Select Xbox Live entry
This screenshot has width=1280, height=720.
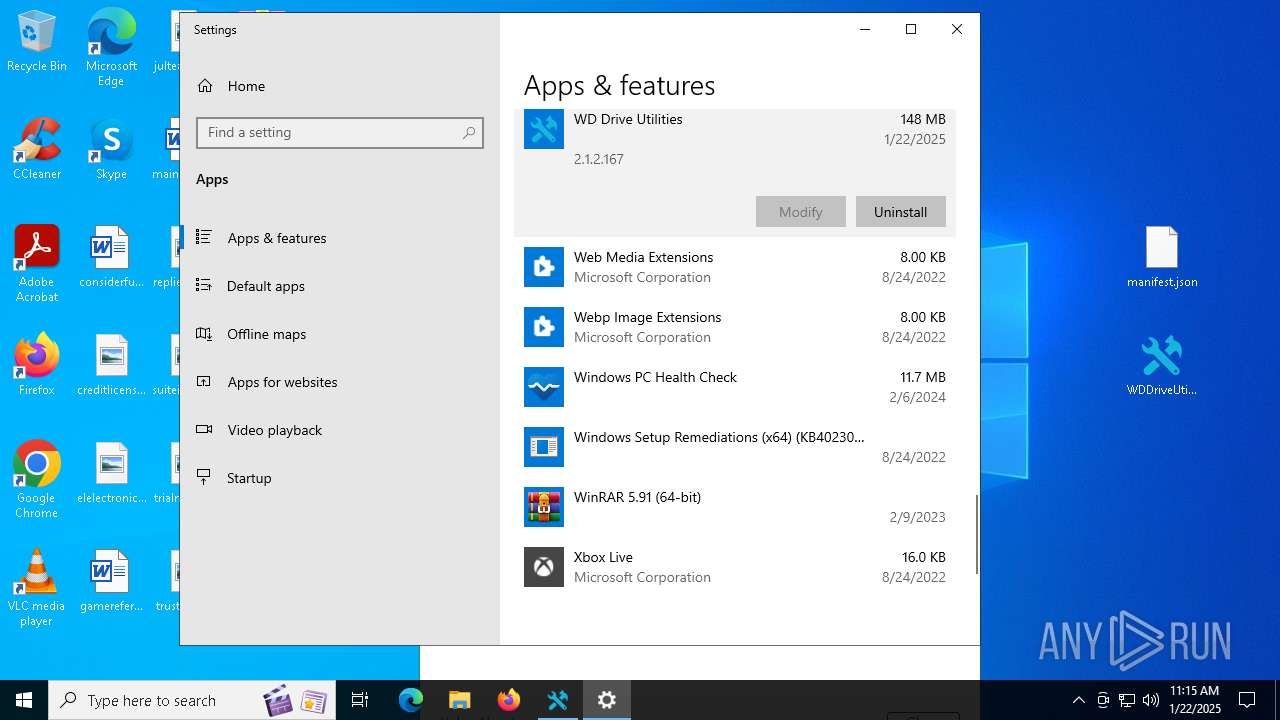pyautogui.click(x=735, y=567)
